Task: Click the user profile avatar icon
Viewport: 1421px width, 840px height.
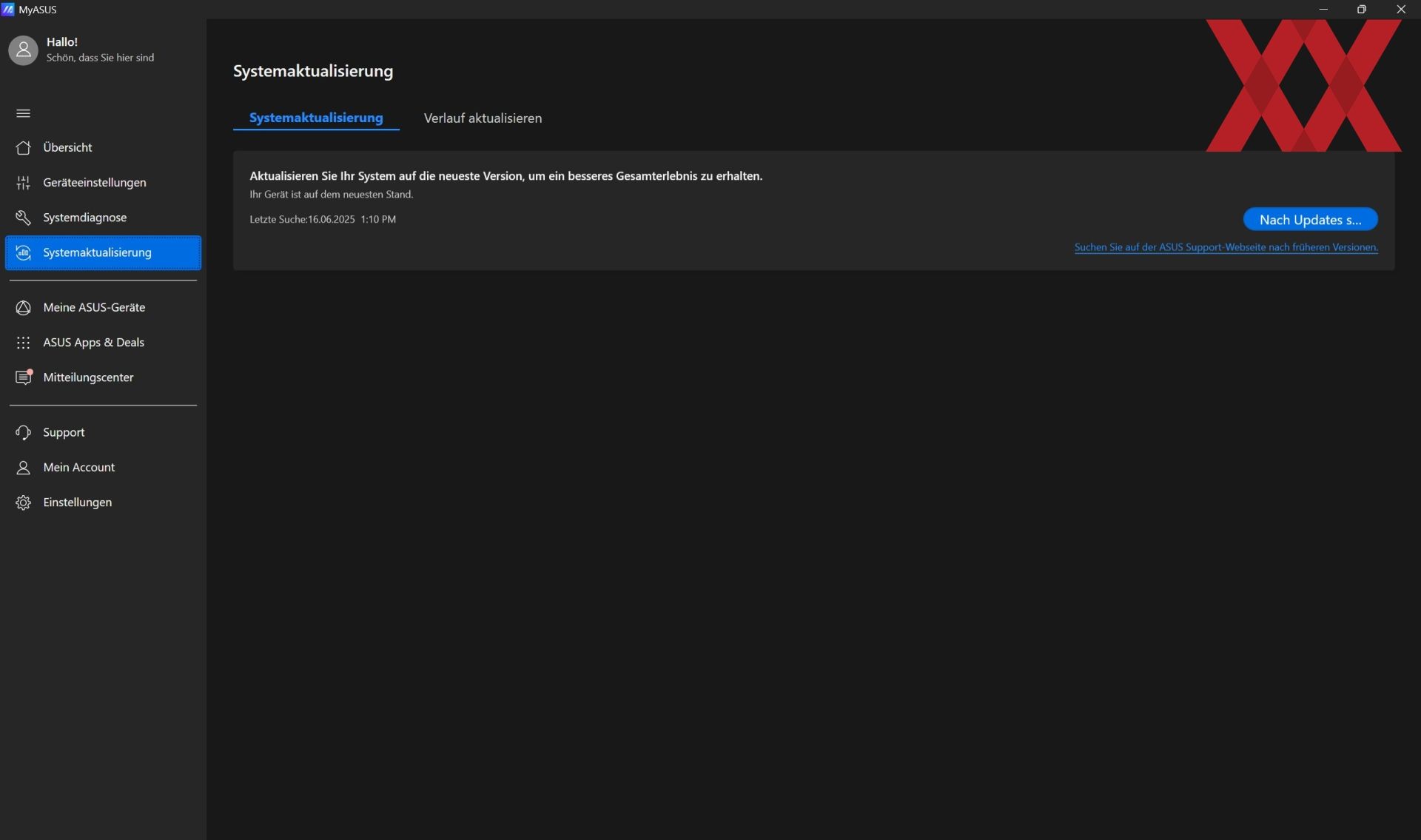Action: [23, 50]
